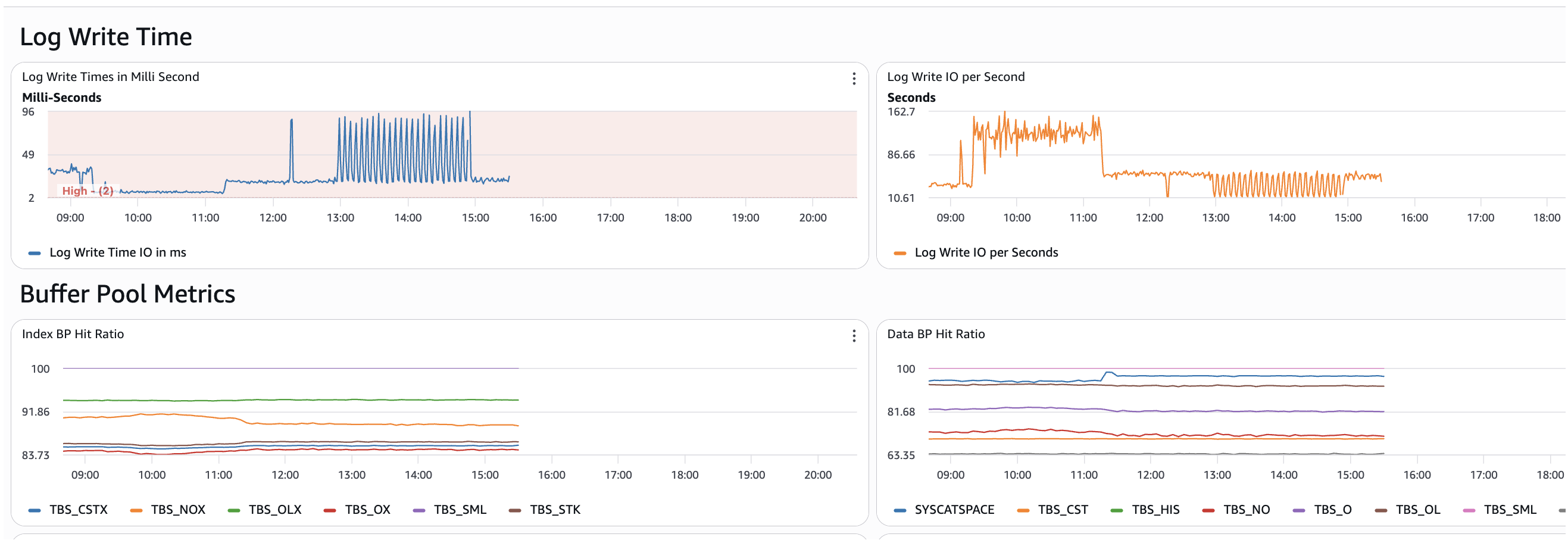Click the Log Write IO per Second title
1568x543 pixels.
[955, 77]
